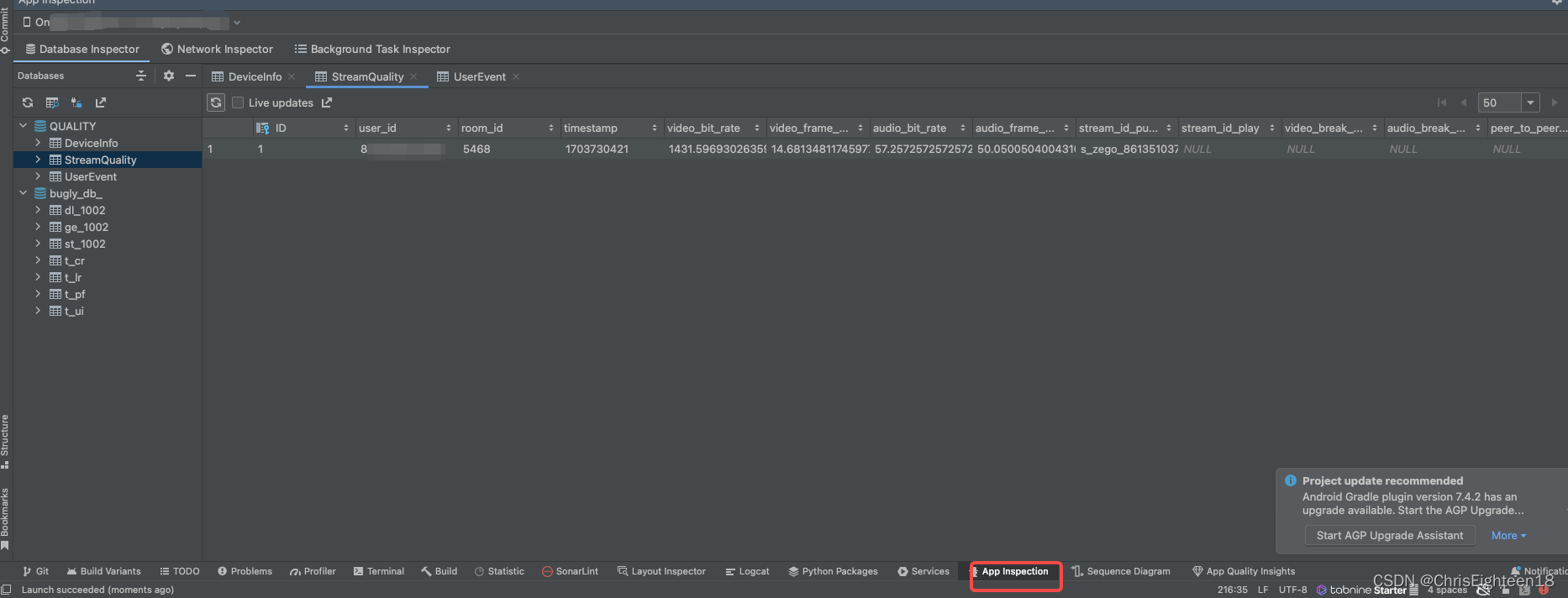Go to previous page of table results
This screenshot has width=1568, height=598.
click(x=1463, y=102)
